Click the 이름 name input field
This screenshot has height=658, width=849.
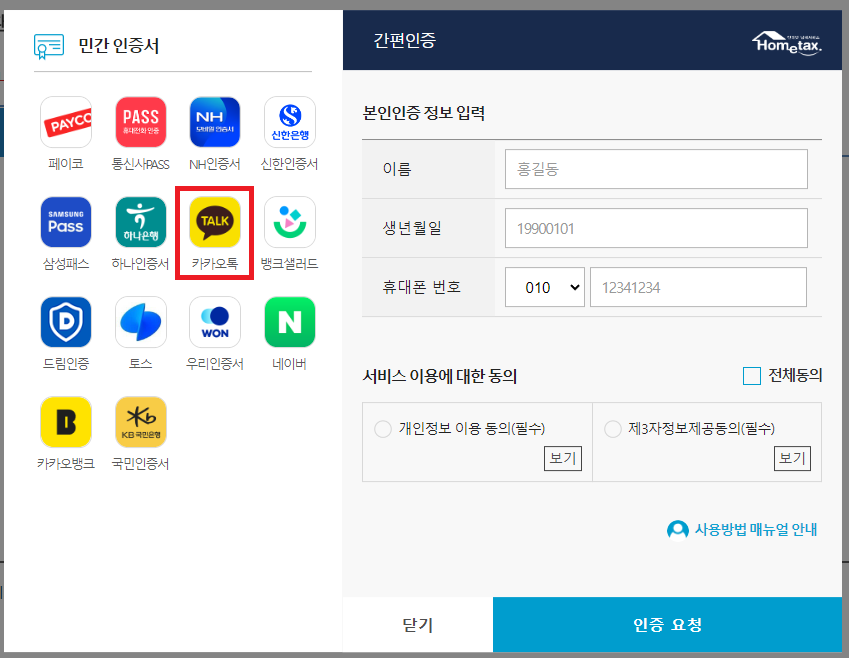tap(656, 169)
